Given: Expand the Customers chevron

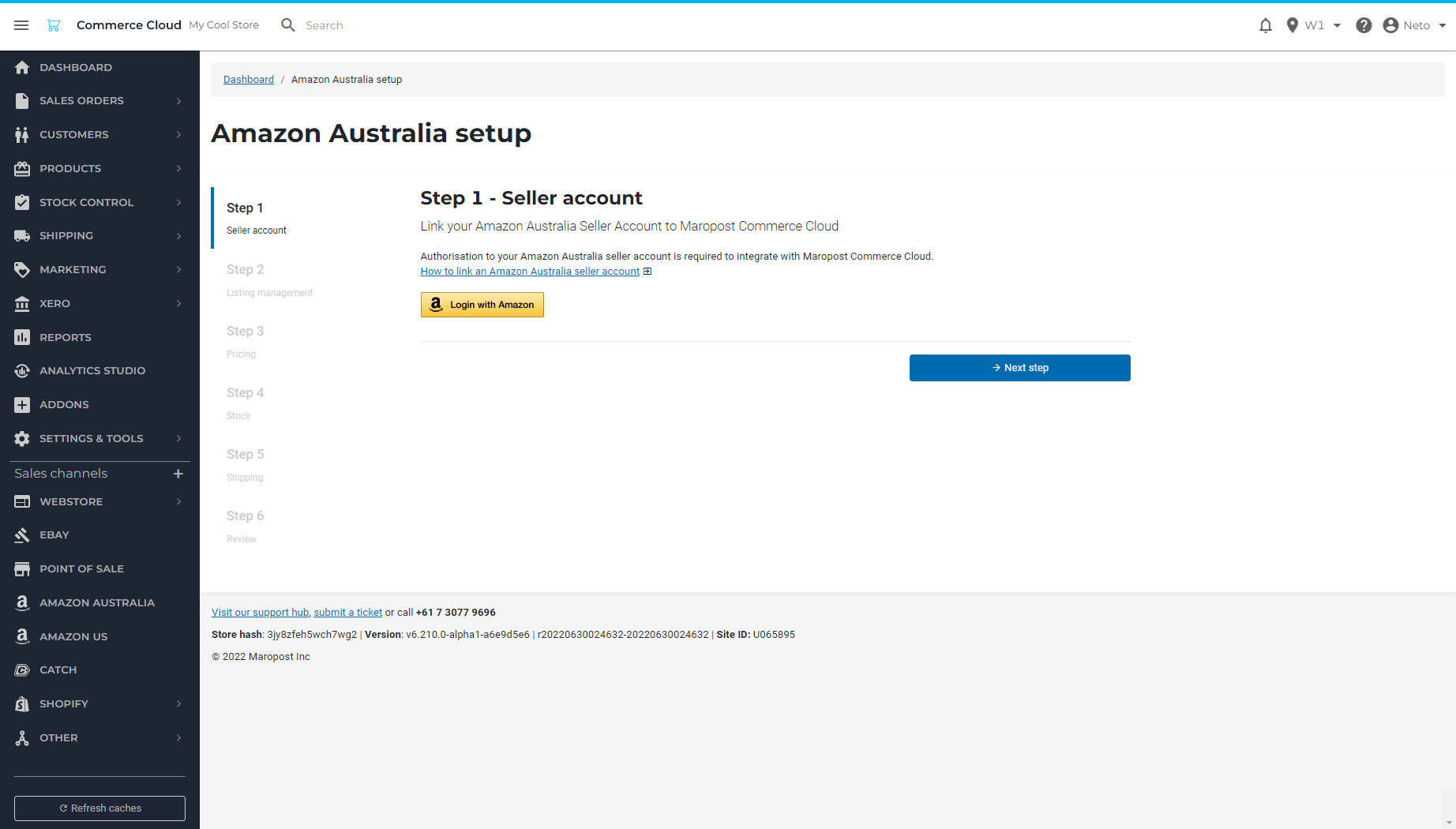Looking at the screenshot, I should pyautogui.click(x=179, y=135).
